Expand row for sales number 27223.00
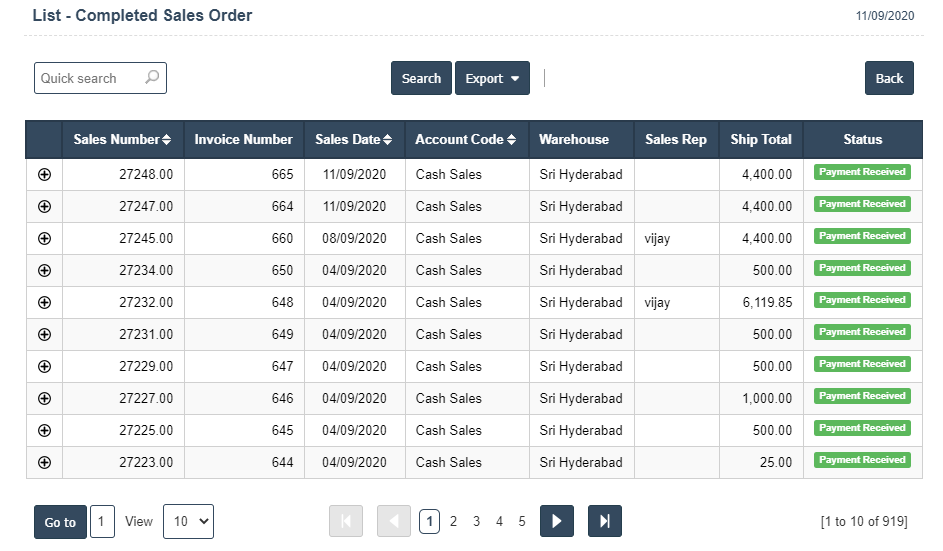This screenshot has height=551, width=943. click(x=44, y=462)
